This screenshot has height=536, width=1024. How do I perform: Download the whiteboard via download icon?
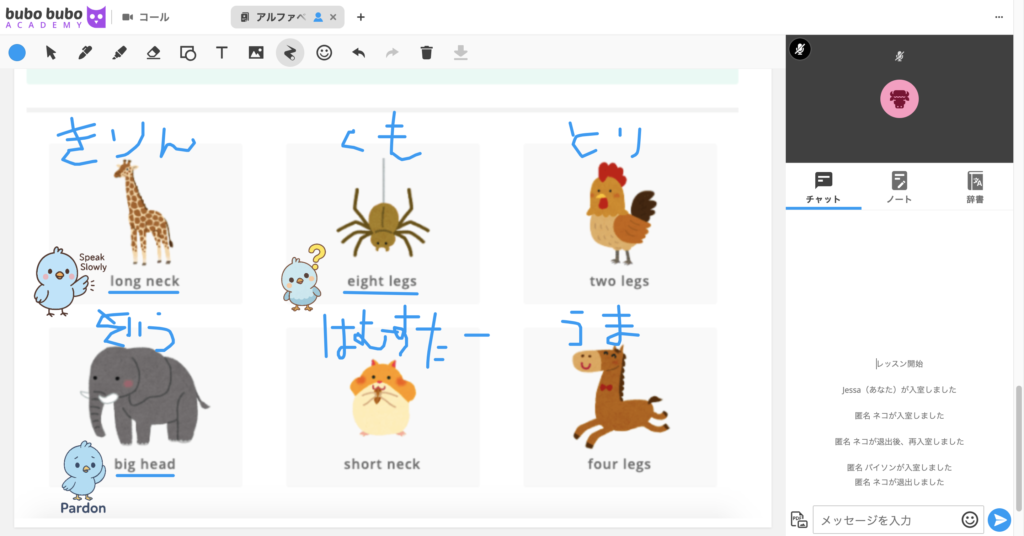click(460, 53)
